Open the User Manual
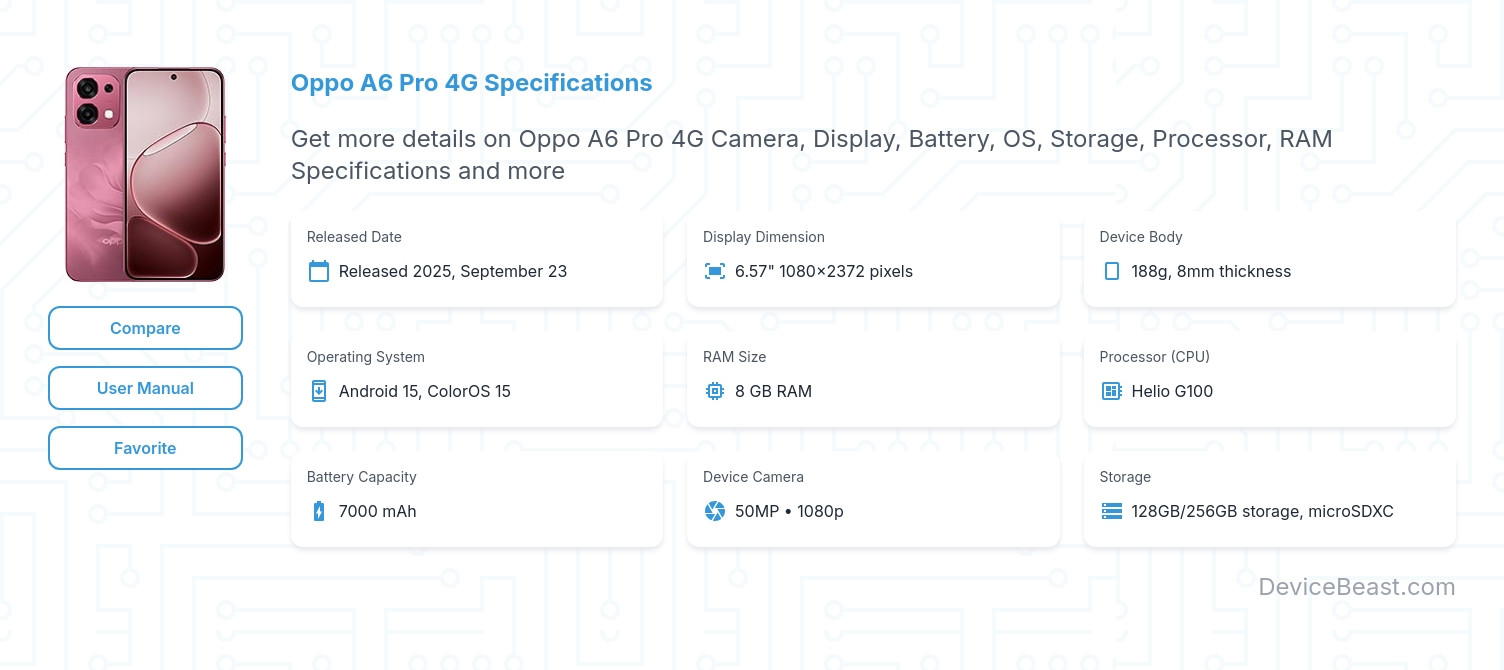Viewport: 1504px width, 670px height. (145, 388)
